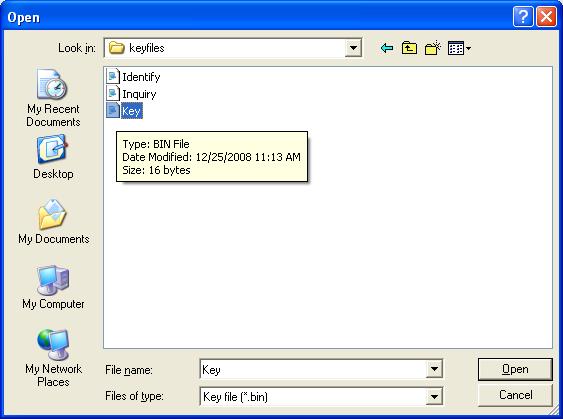The width and height of the screenshot is (563, 419).
Task: Expand the Look in folder dropdown
Action: point(353,48)
